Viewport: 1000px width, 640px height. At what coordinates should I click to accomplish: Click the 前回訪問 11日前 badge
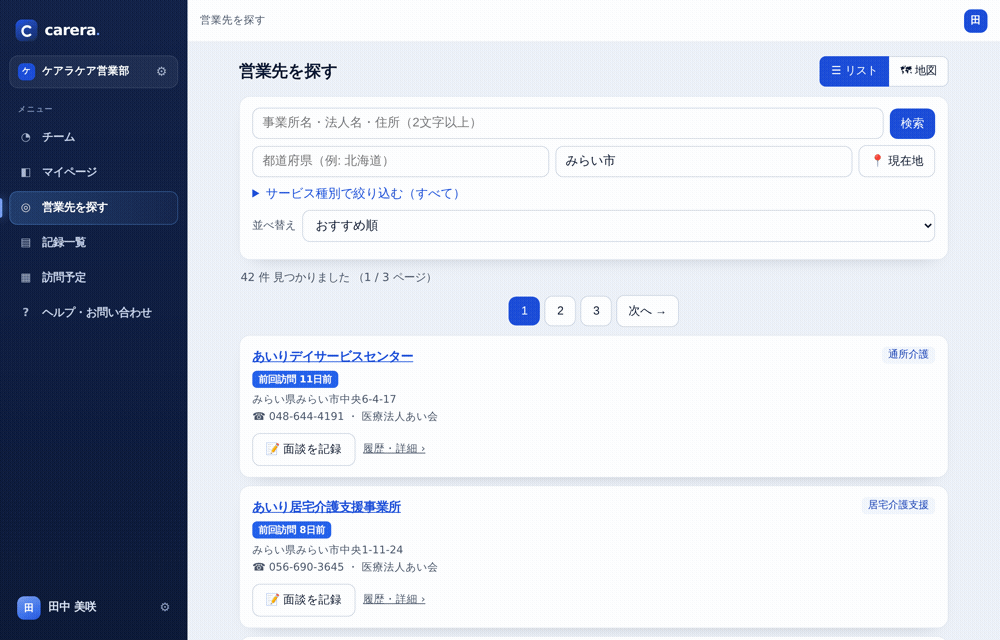[x=295, y=379]
